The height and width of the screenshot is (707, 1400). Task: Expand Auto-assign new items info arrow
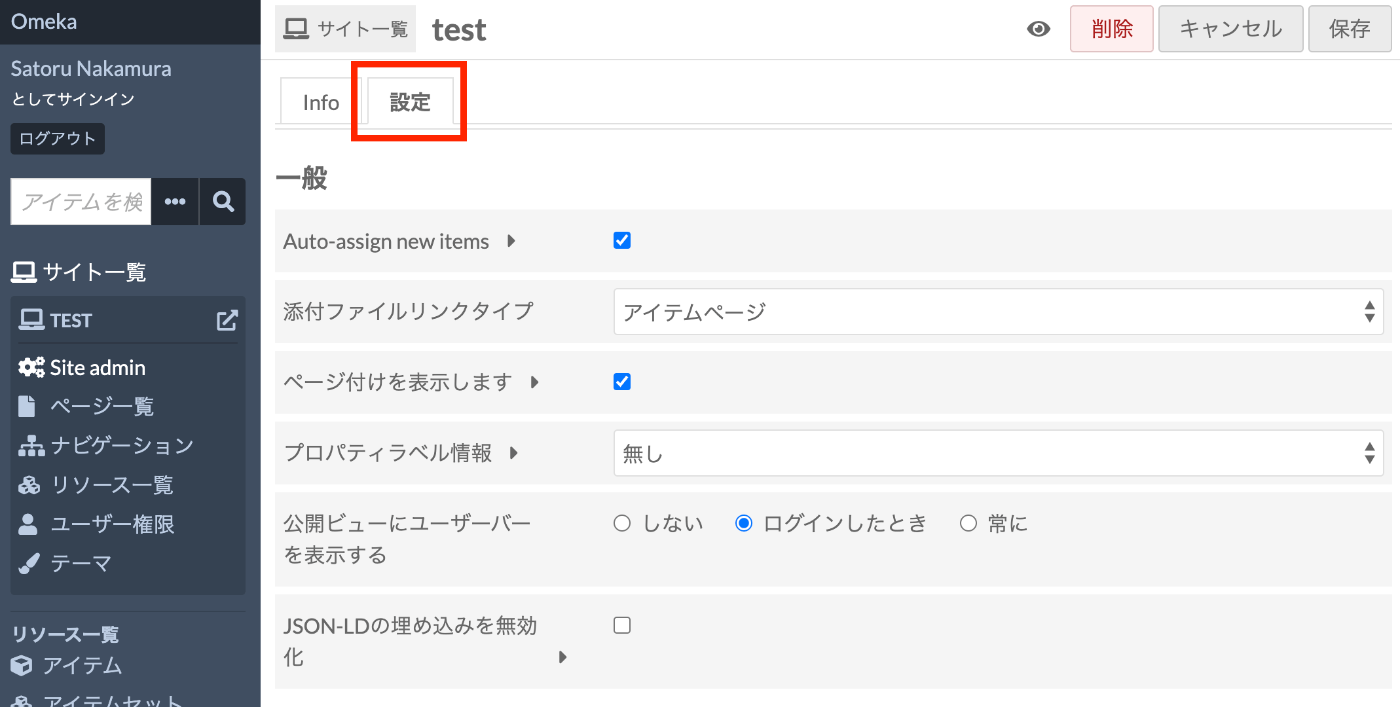coord(511,241)
